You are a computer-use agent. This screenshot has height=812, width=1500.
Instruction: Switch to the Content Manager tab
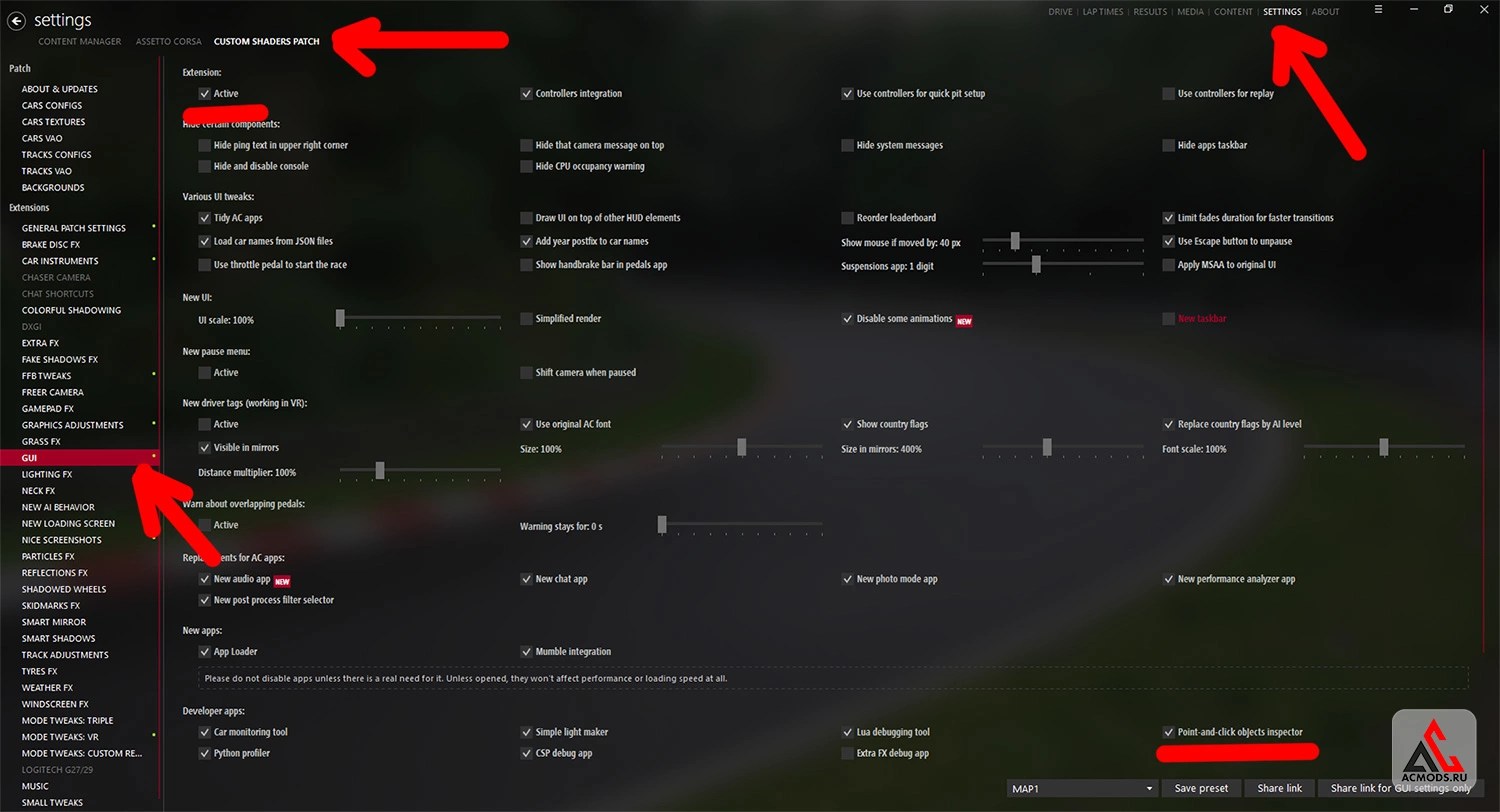(x=80, y=42)
